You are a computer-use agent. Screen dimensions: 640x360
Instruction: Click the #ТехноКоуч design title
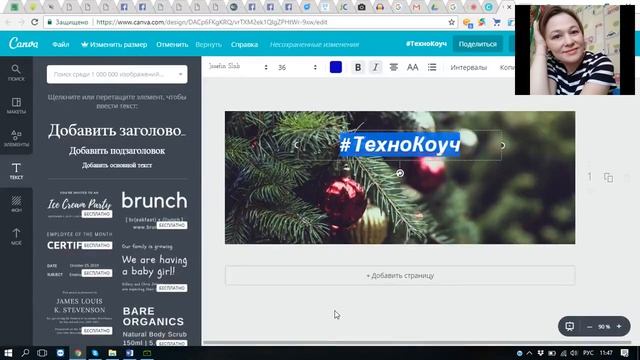(x=426, y=44)
